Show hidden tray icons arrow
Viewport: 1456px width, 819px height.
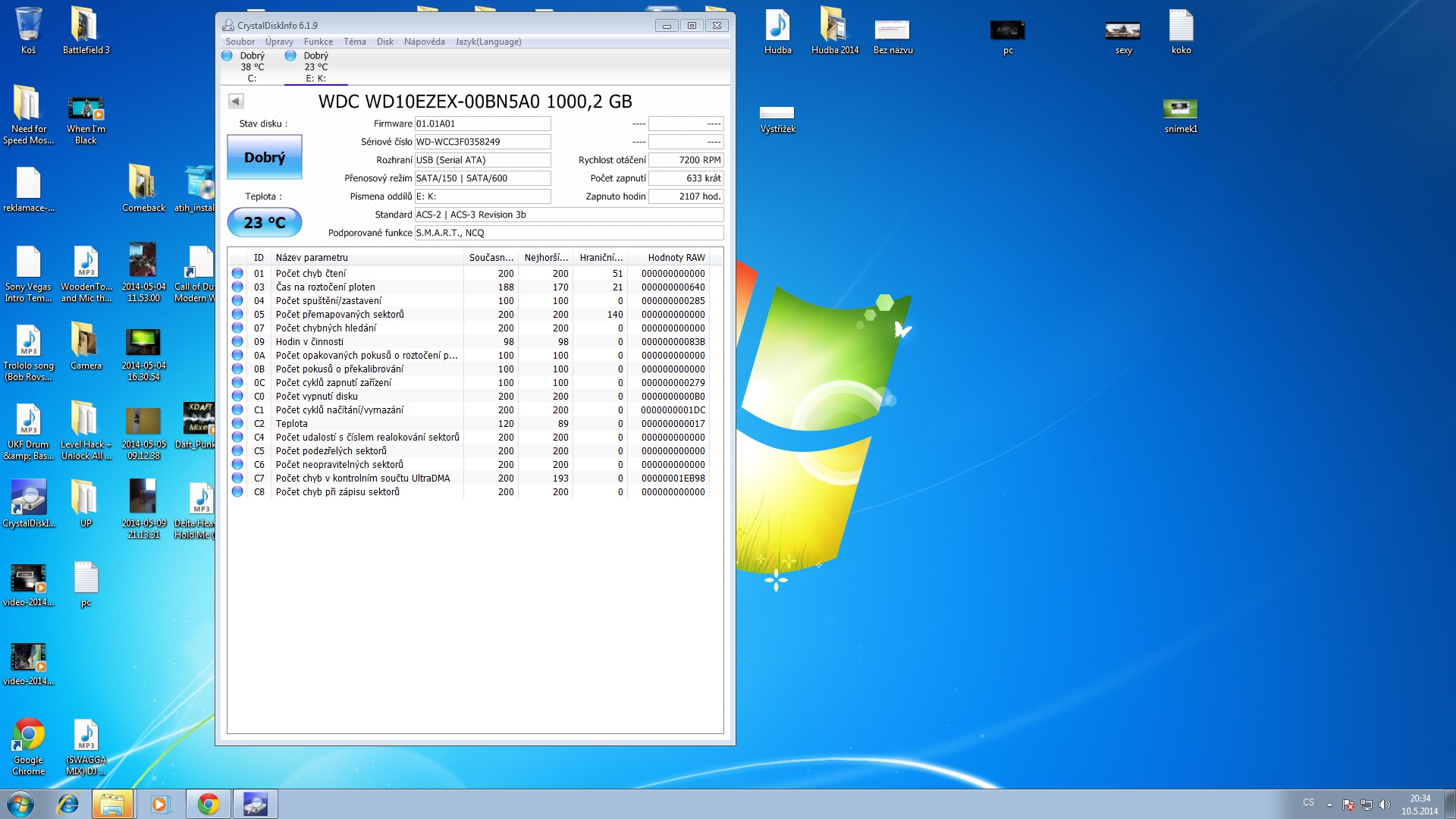[1329, 804]
